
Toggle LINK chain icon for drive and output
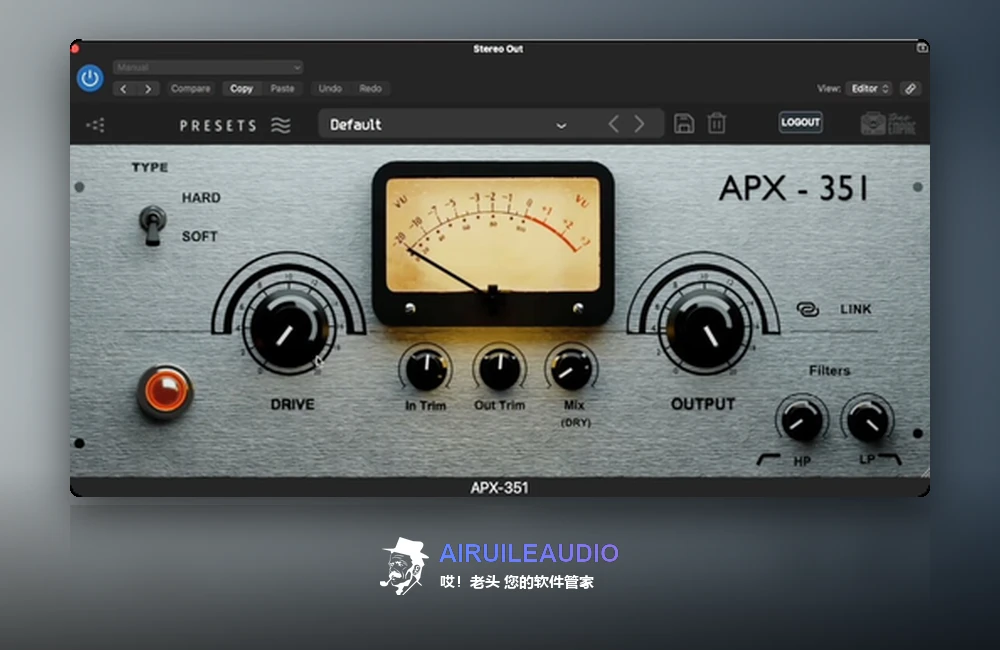click(x=807, y=309)
